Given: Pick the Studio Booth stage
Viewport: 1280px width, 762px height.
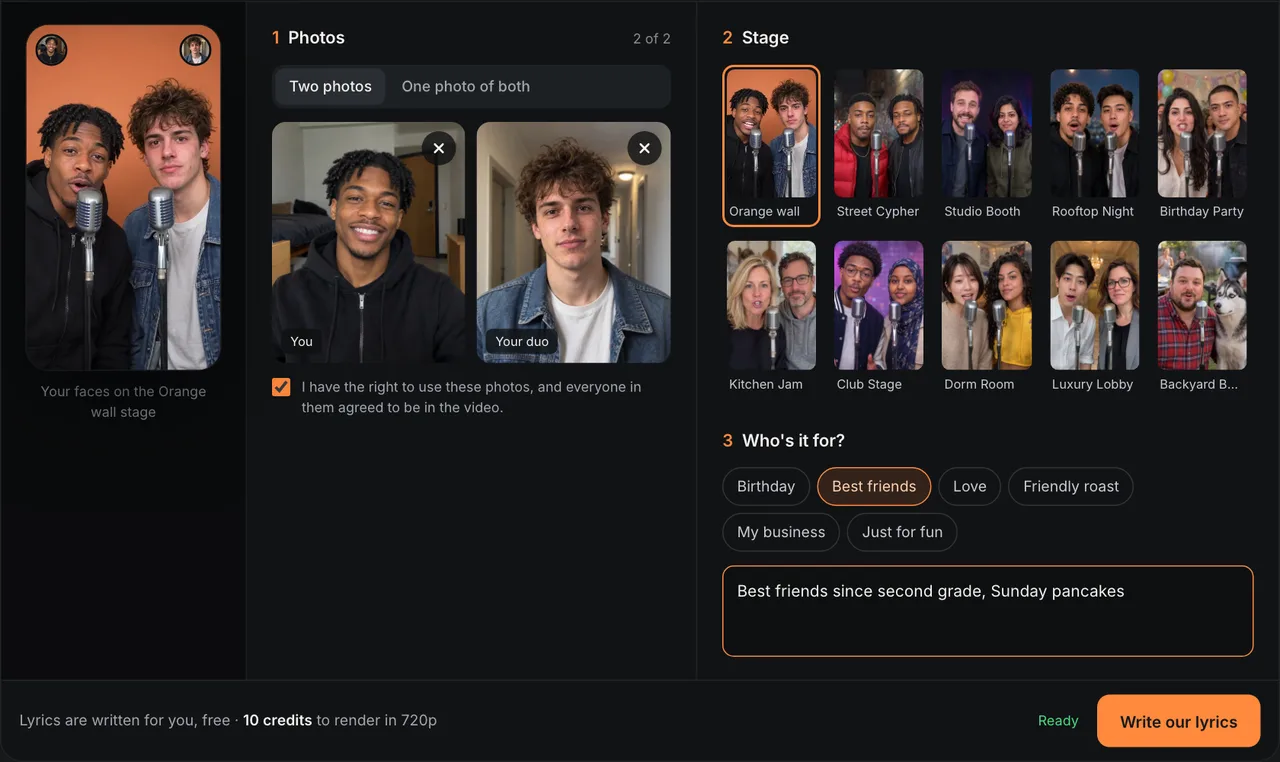Looking at the screenshot, I should (x=986, y=146).
